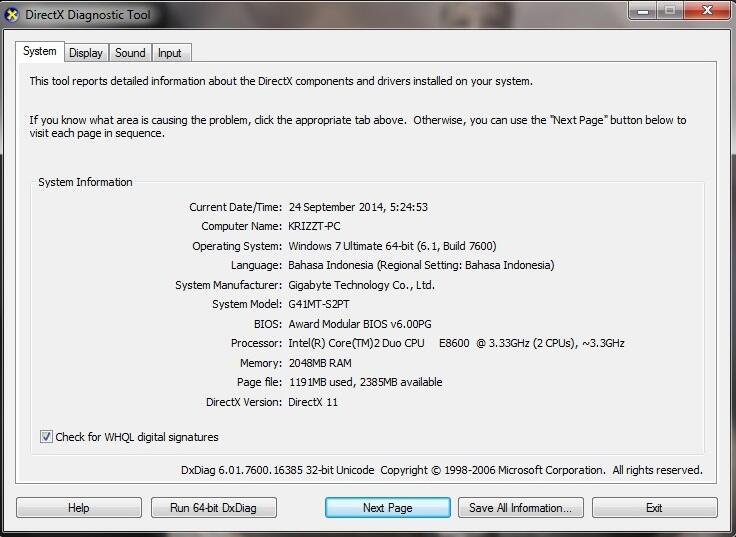Screen dimensions: 736x537
Task: Maximize the DirectX Diagnostic Tool window
Action: pos(670,10)
